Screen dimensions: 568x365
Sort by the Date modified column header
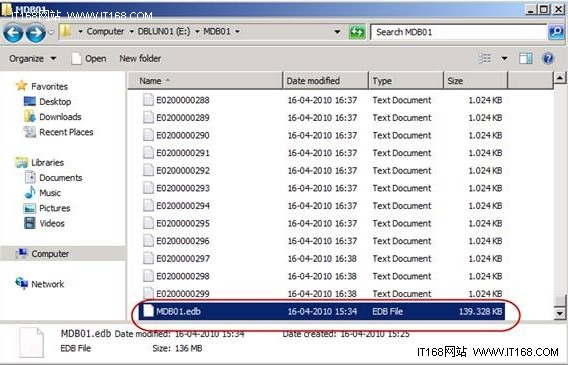pyautogui.click(x=325, y=81)
